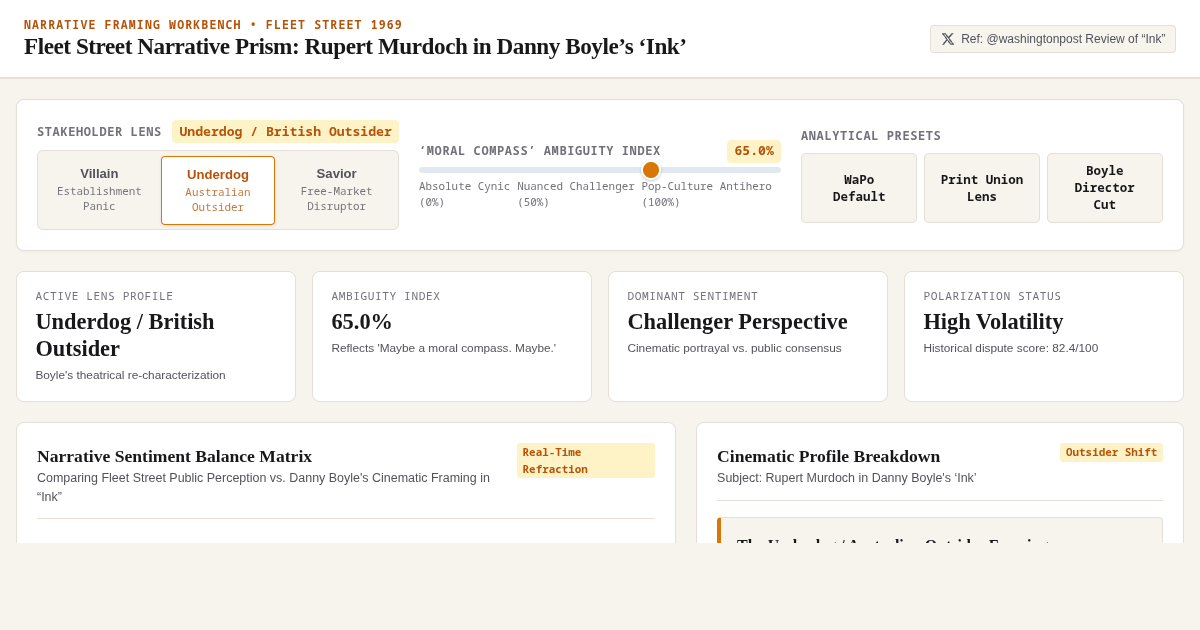Click the 'Absolute Cynic (0%)' slider label
The image size is (1200, 630).
464,194
